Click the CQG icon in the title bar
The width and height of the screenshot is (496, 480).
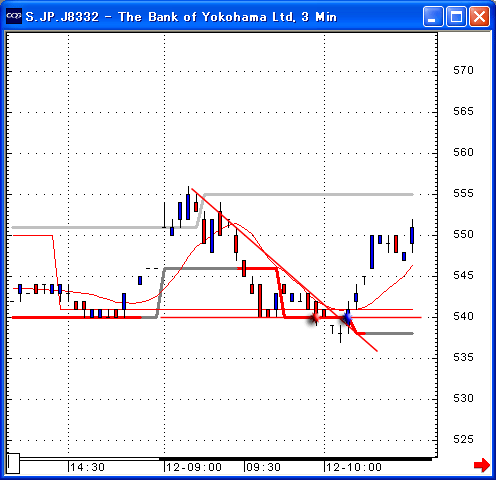14,16
